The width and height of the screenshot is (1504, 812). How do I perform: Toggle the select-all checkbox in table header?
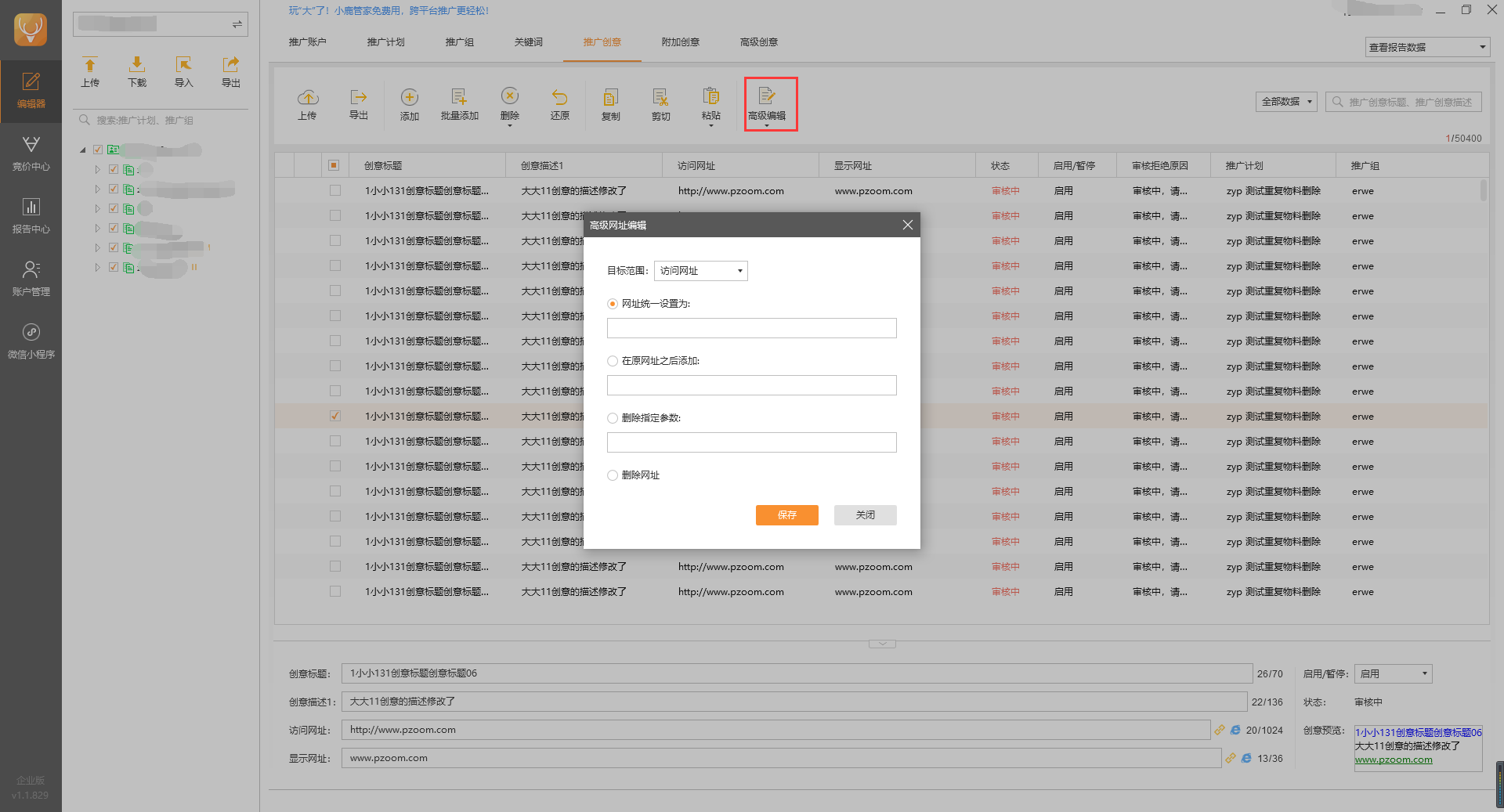tap(334, 165)
